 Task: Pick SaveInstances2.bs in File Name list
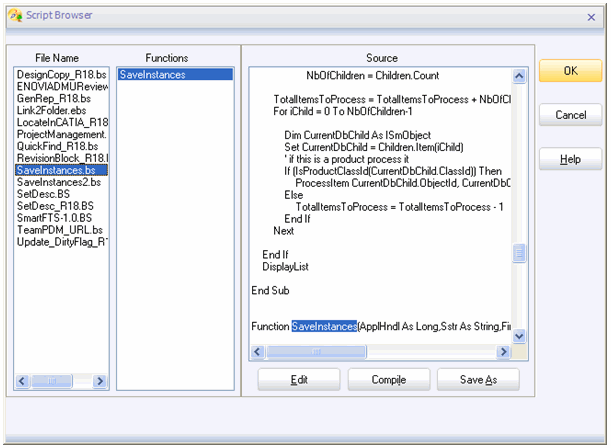[58, 183]
